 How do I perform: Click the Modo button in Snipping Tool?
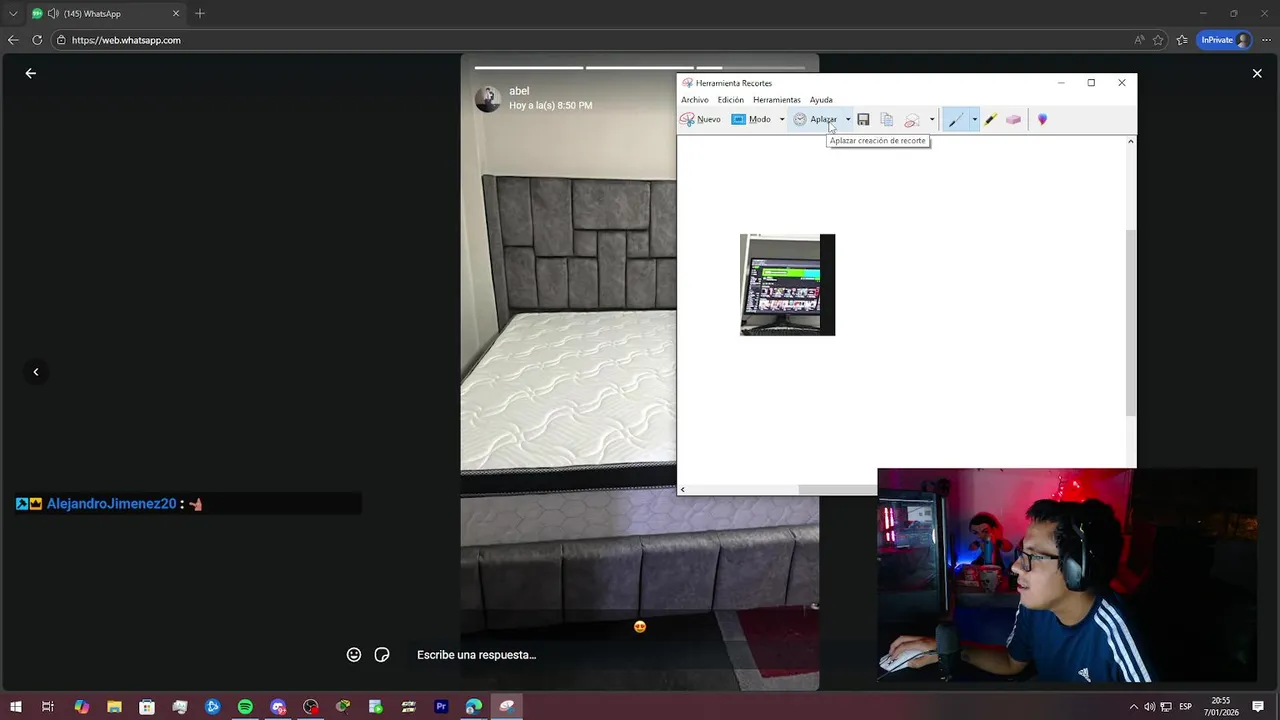[751, 119]
